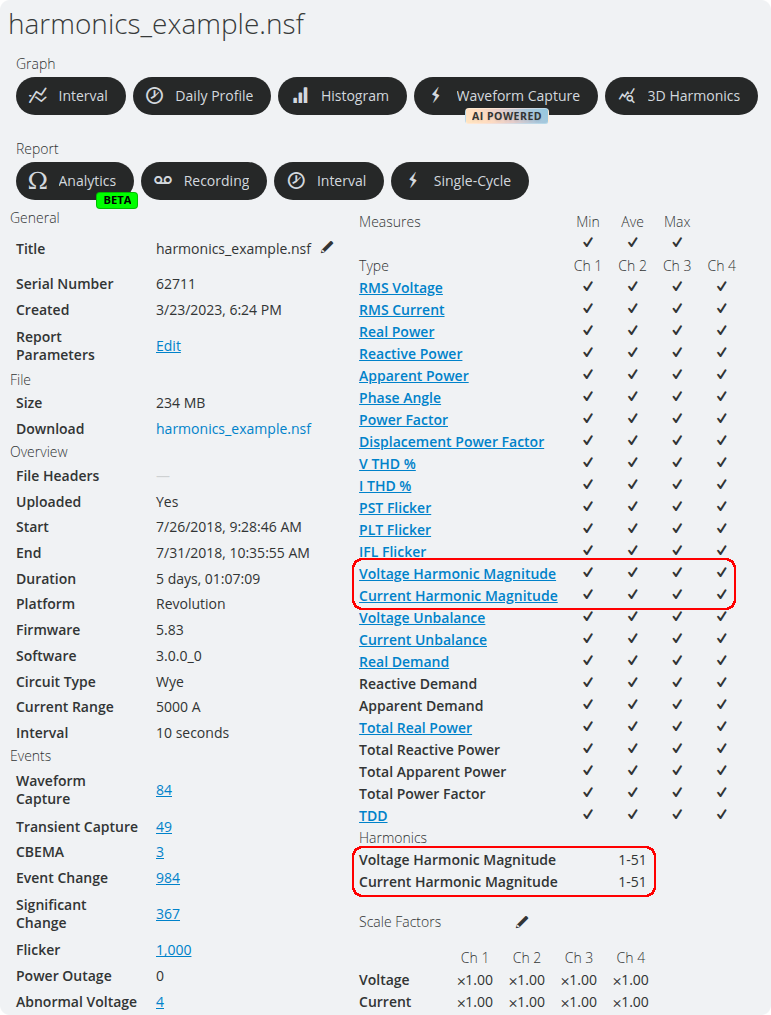The height and width of the screenshot is (1015, 771).
Task: Open the Recording report
Action: click(203, 181)
